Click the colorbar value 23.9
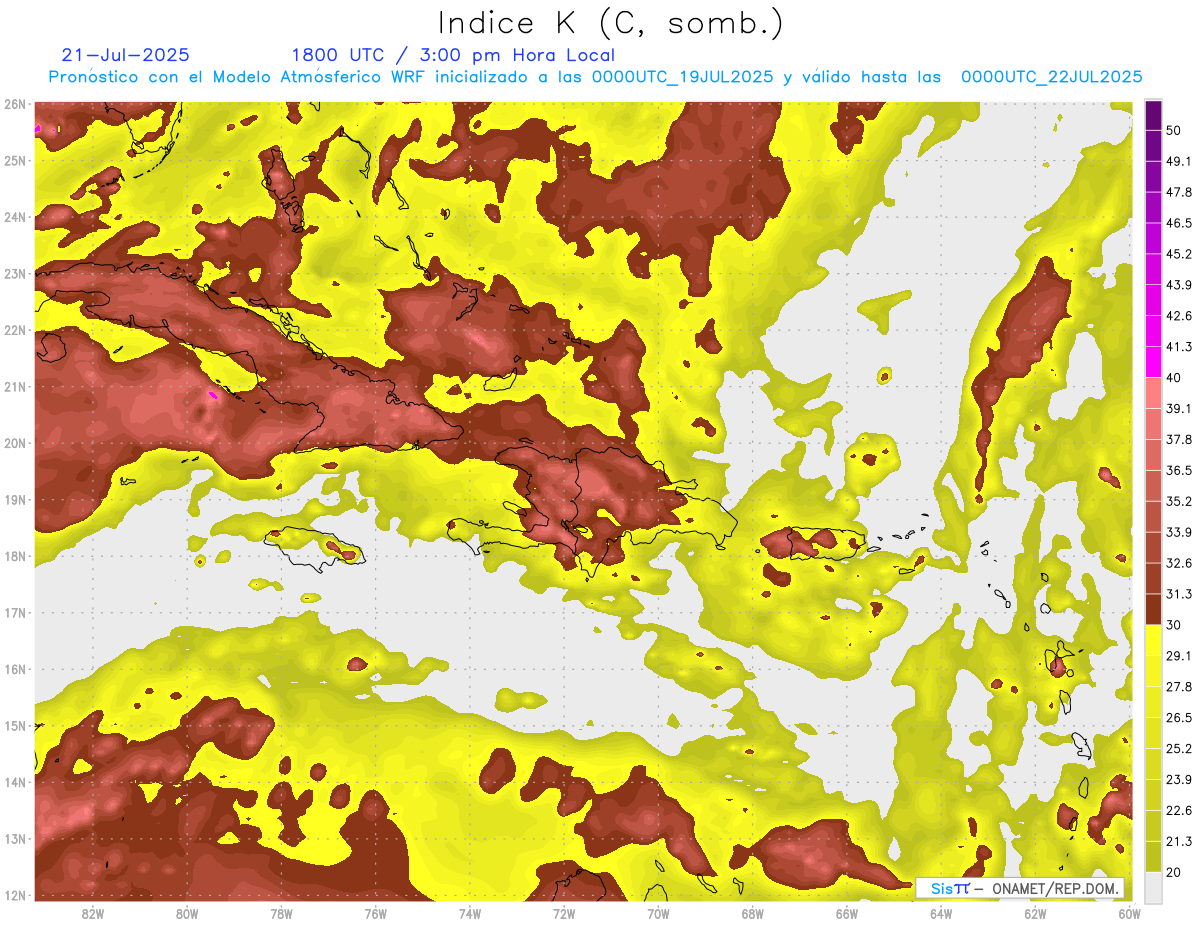 (1180, 780)
